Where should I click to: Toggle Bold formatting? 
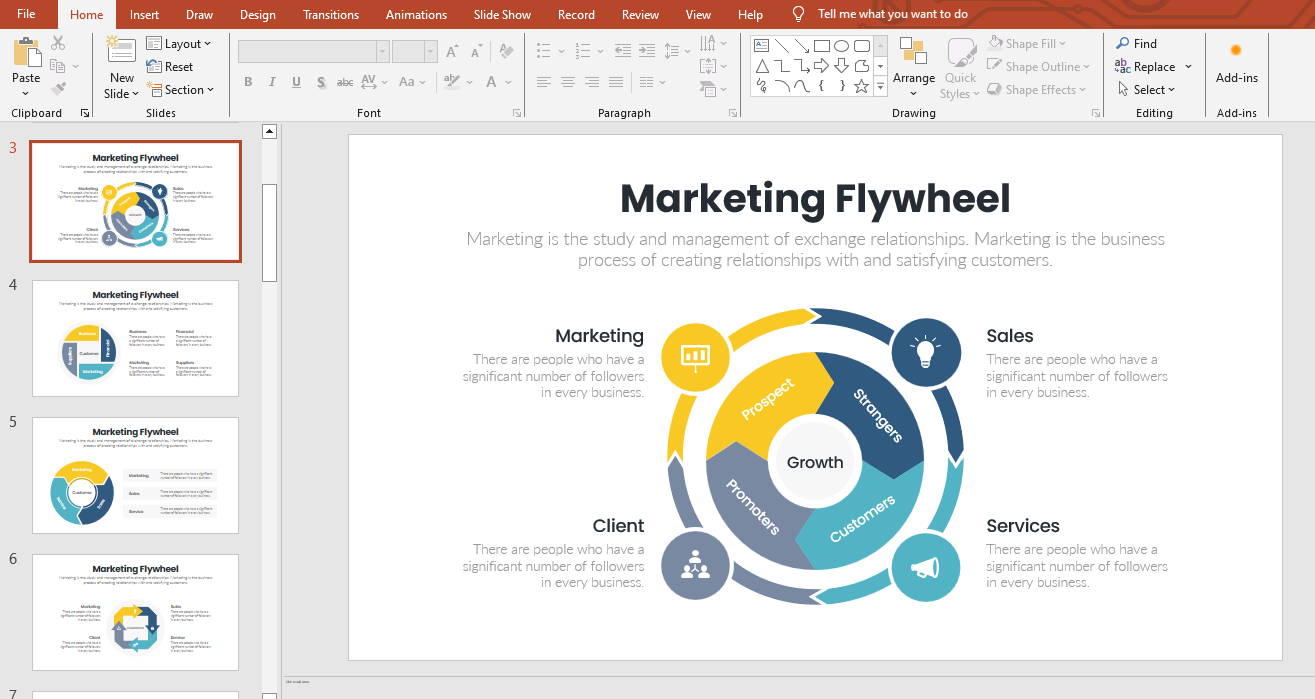[248, 82]
